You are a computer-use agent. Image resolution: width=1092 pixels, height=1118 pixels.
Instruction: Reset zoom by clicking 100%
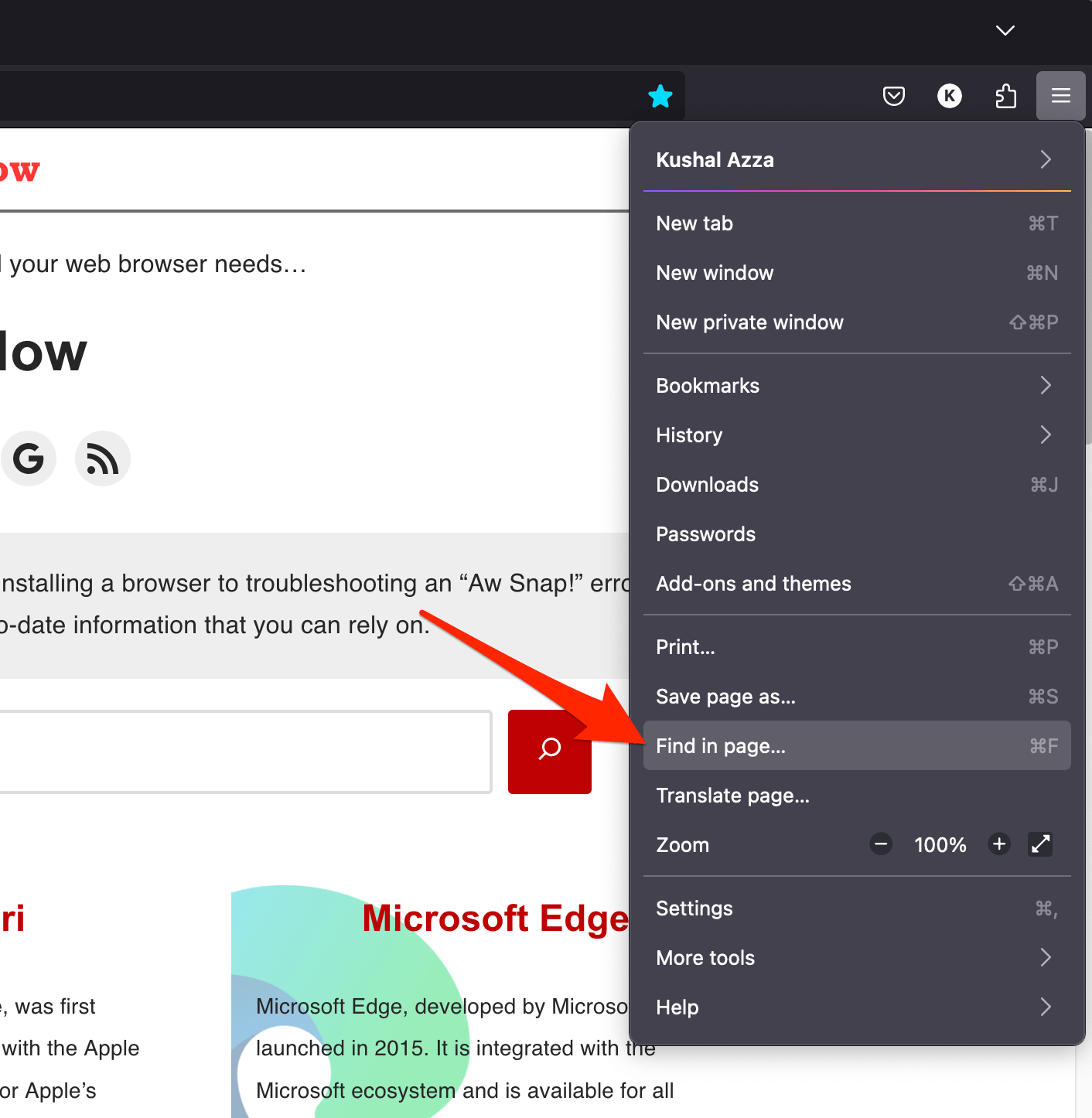pyautogui.click(x=940, y=844)
